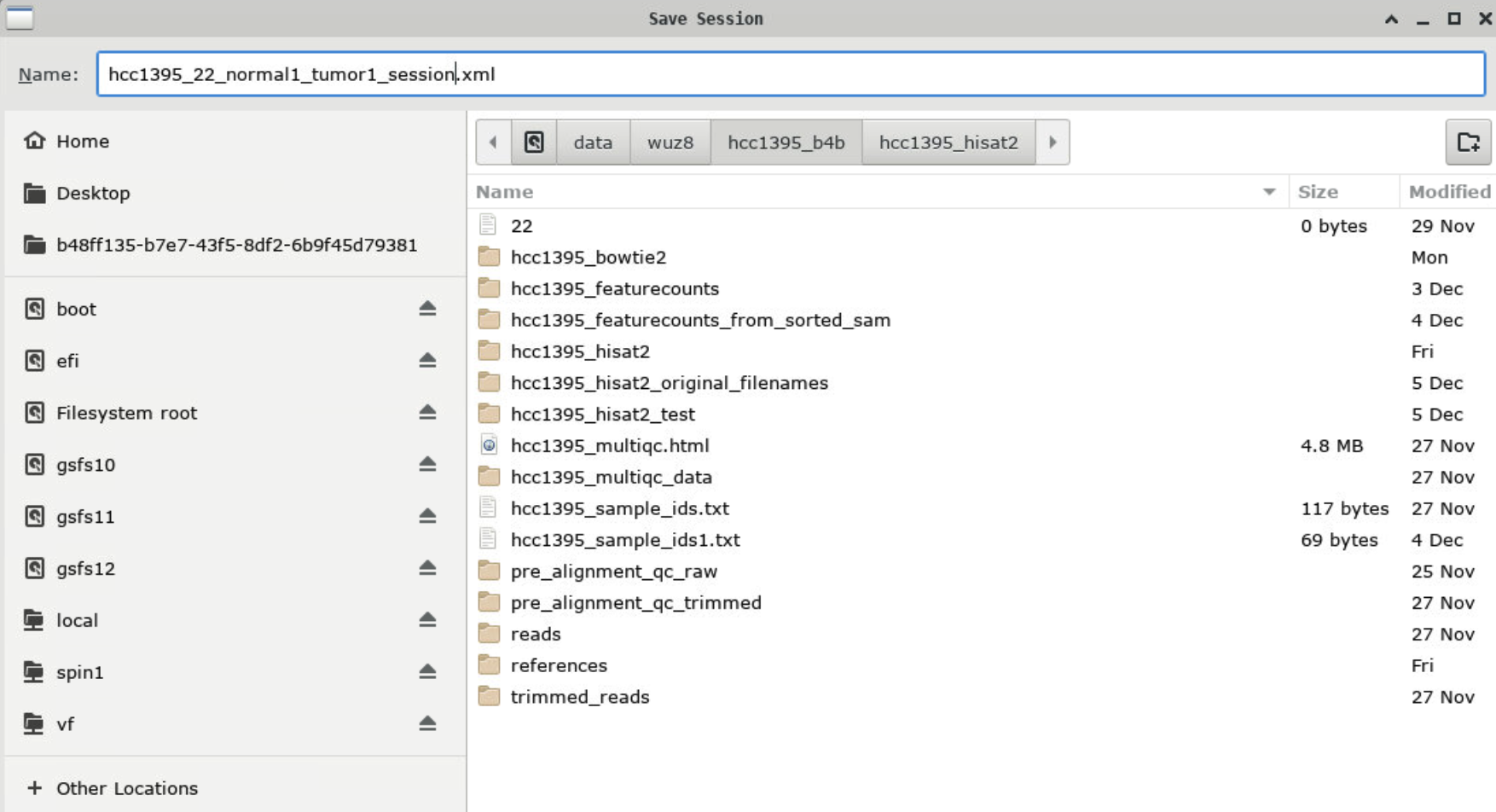The height and width of the screenshot is (812, 1496).
Task: Navigate to the hcc1395_b4b path segment
Action: [786, 142]
